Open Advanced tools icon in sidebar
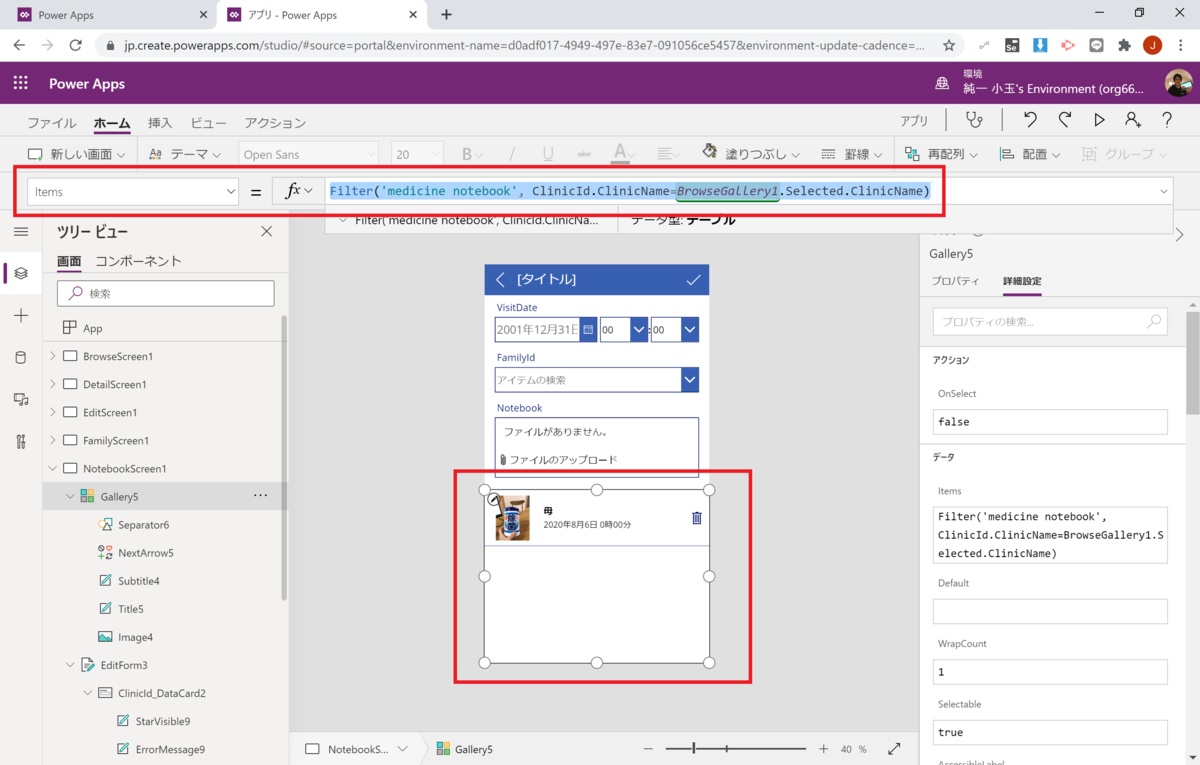This screenshot has height=765, width=1200. [x=21, y=442]
